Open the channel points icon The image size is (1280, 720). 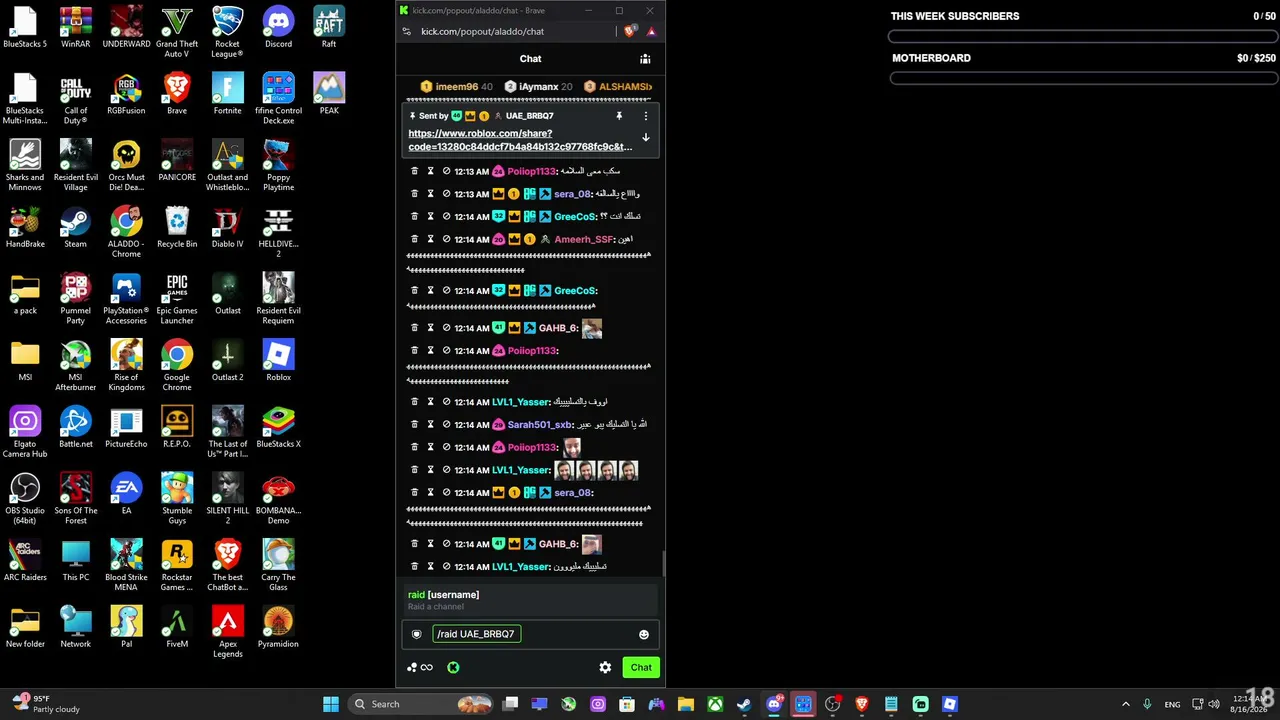click(420, 668)
